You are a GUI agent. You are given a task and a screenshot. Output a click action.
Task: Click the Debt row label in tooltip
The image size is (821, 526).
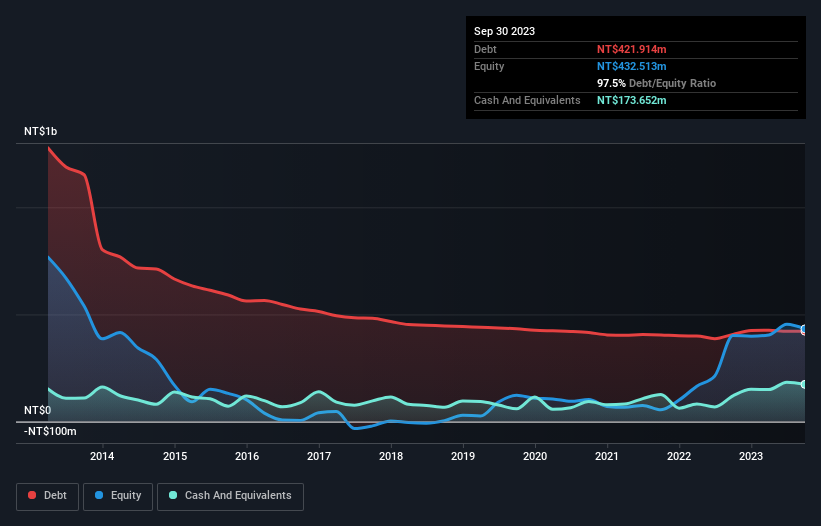tap(485, 49)
